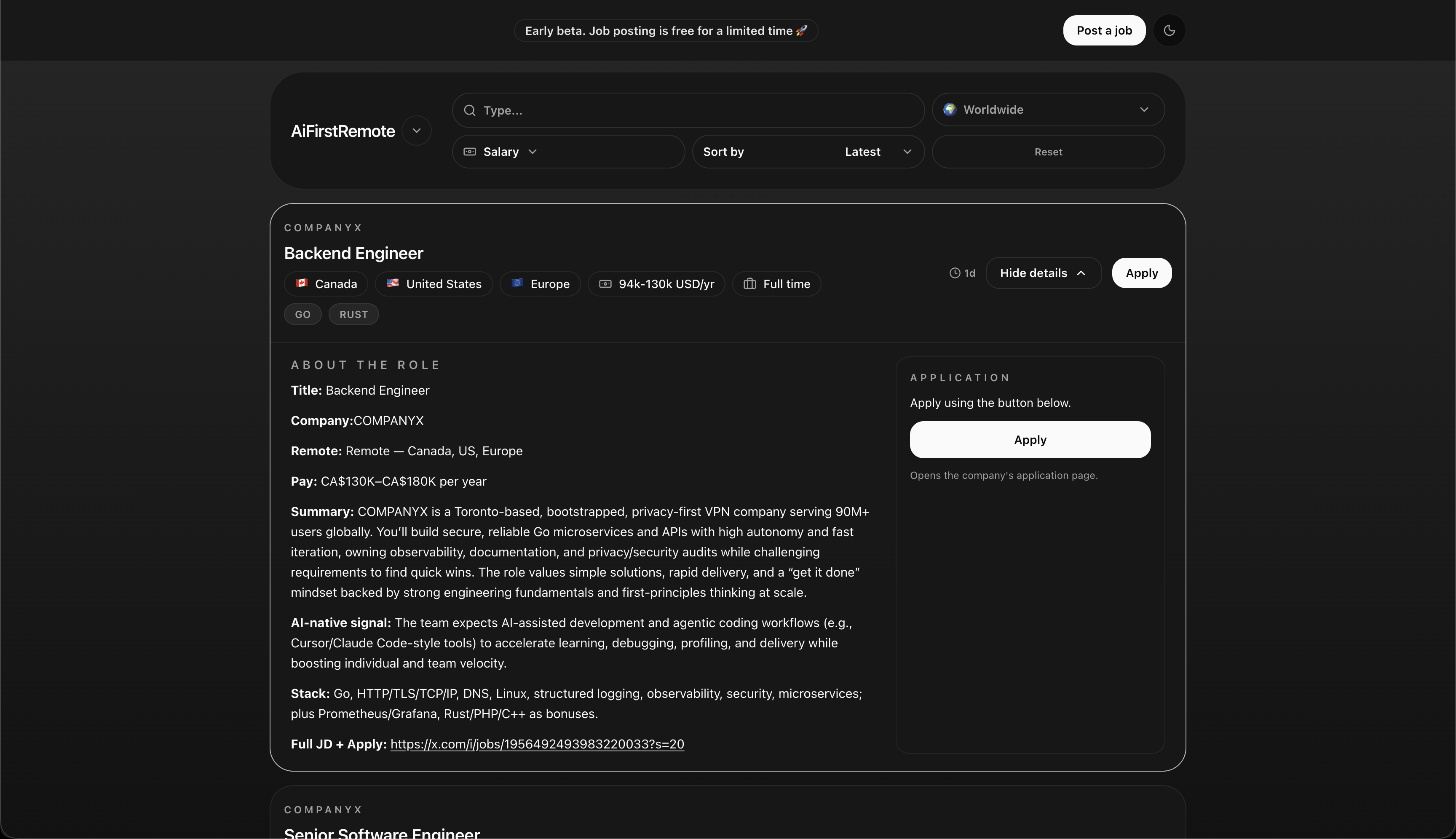Click the Salary banknote icon
This screenshot has width=1456, height=839.
[470, 152]
